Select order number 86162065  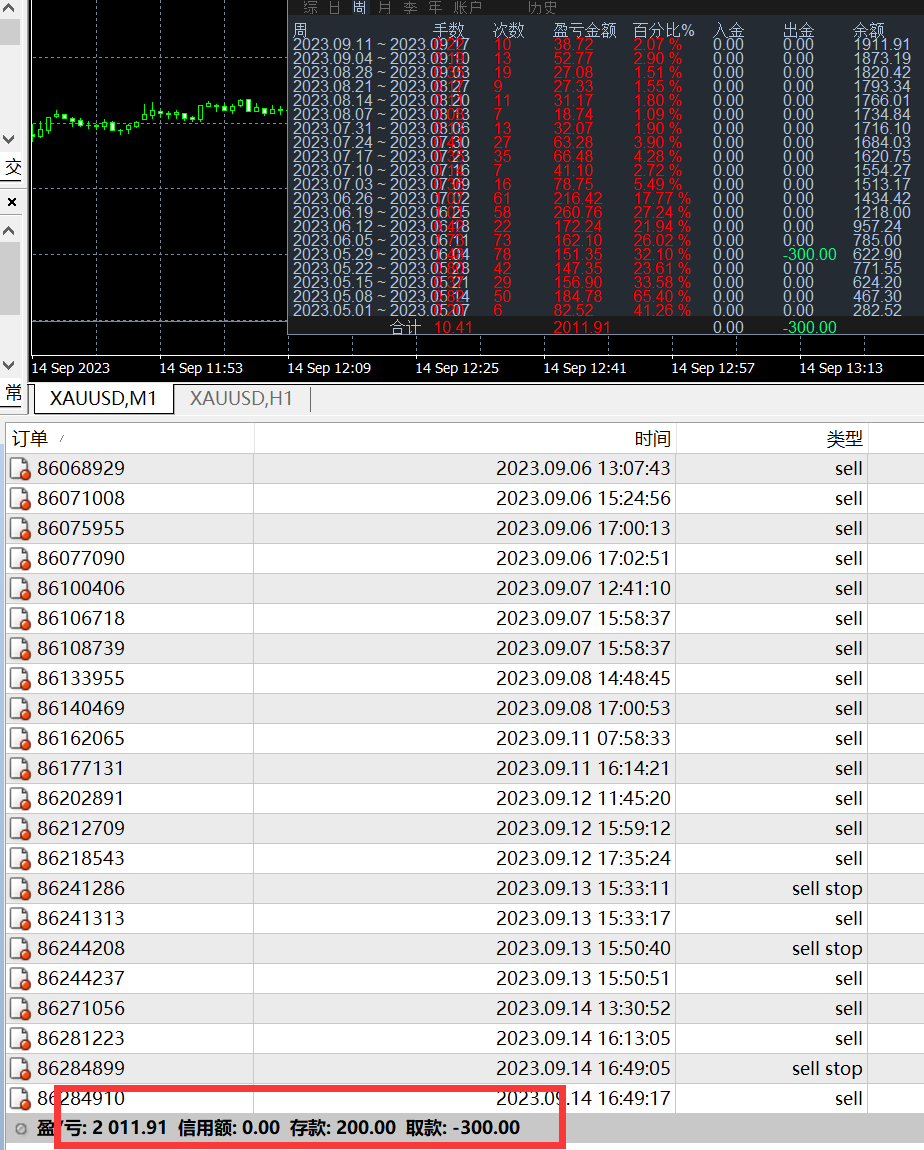[81, 739]
